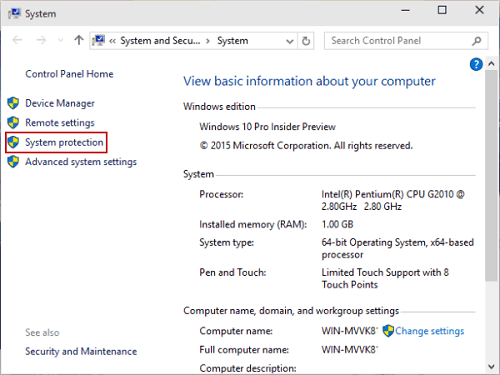Image resolution: width=500 pixels, height=375 pixels.
Task: Click the shield icon beside Device Manager
Action: click(13, 103)
